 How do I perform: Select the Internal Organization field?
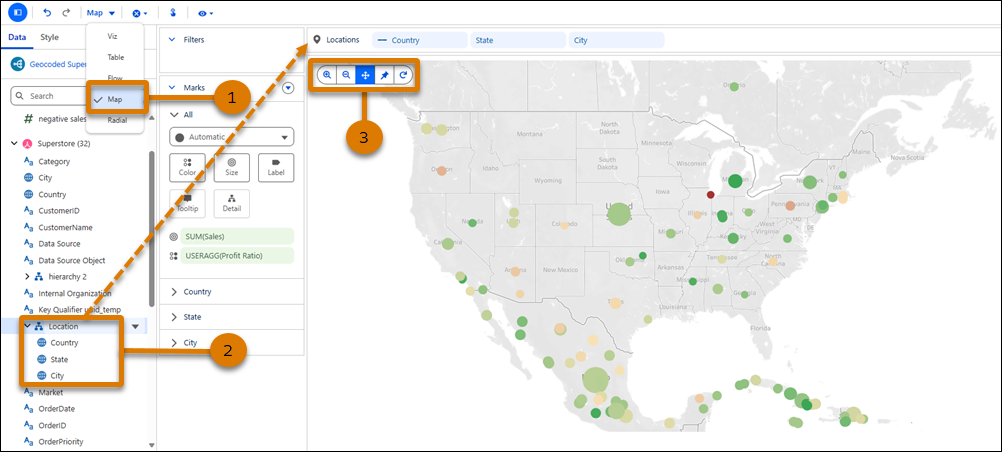click(x=75, y=293)
